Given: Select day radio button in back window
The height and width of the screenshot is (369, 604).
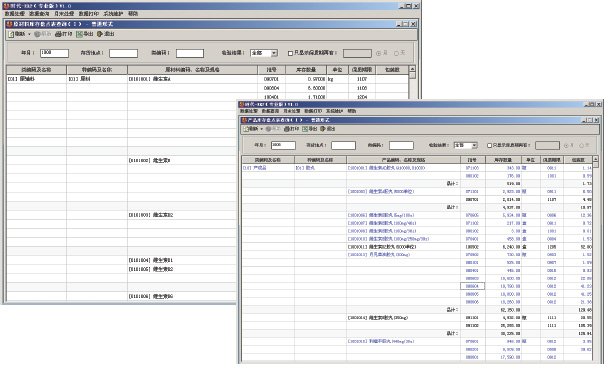Looking at the screenshot, I should (396, 53).
